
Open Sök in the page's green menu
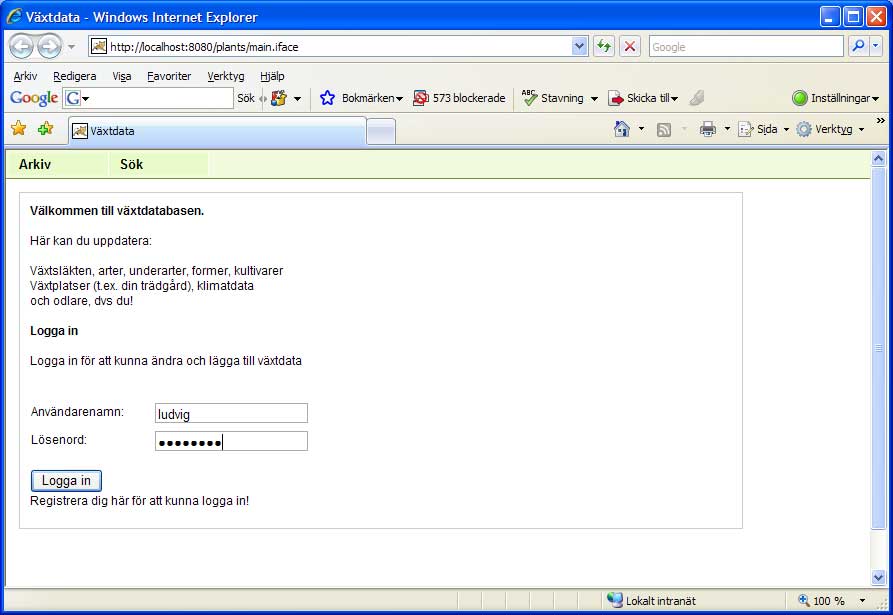pyautogui.click(x=132, y=165)
